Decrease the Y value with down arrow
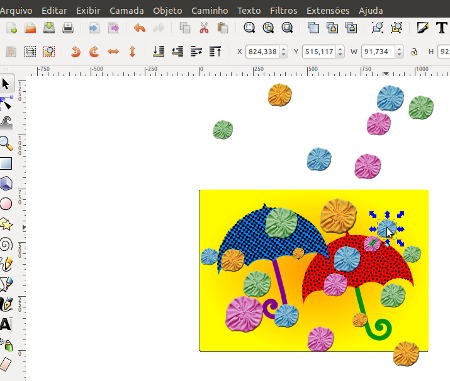 coord(340,55)
